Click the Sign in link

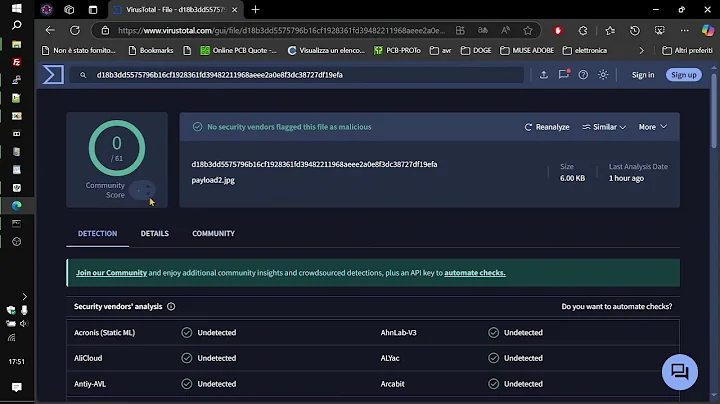pyautogui.click(x=643, y=75)
